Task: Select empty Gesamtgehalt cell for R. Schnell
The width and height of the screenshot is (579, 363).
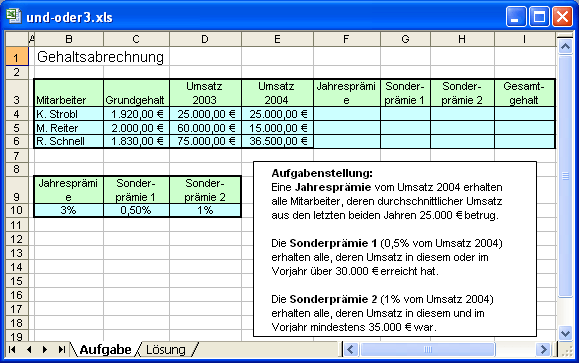Action: tap(524, 141)
